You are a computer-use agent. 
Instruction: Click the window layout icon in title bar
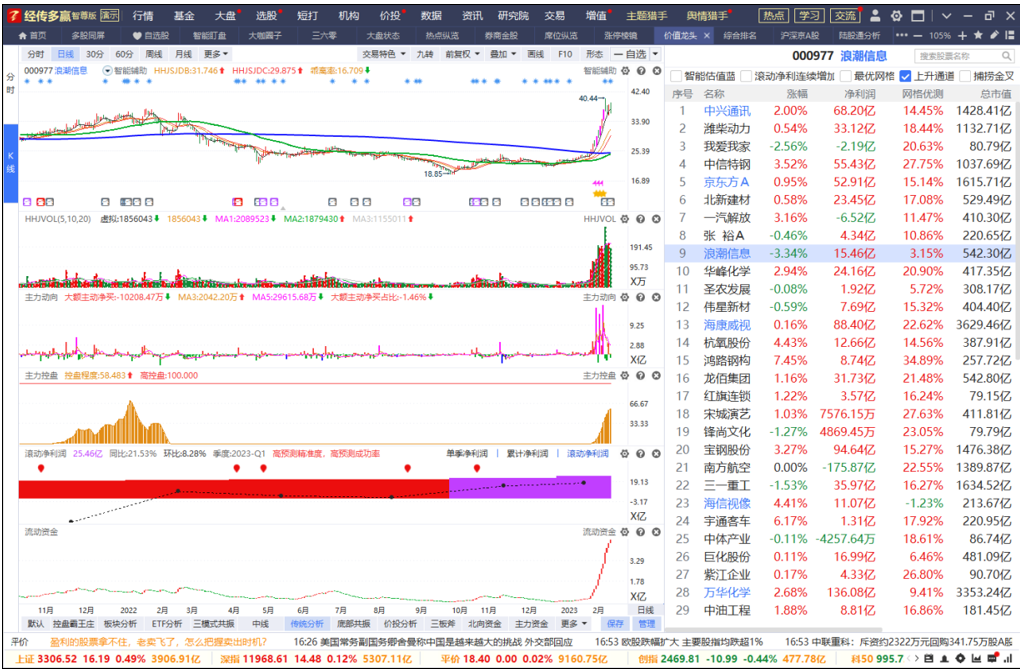[x=917, y=16]
